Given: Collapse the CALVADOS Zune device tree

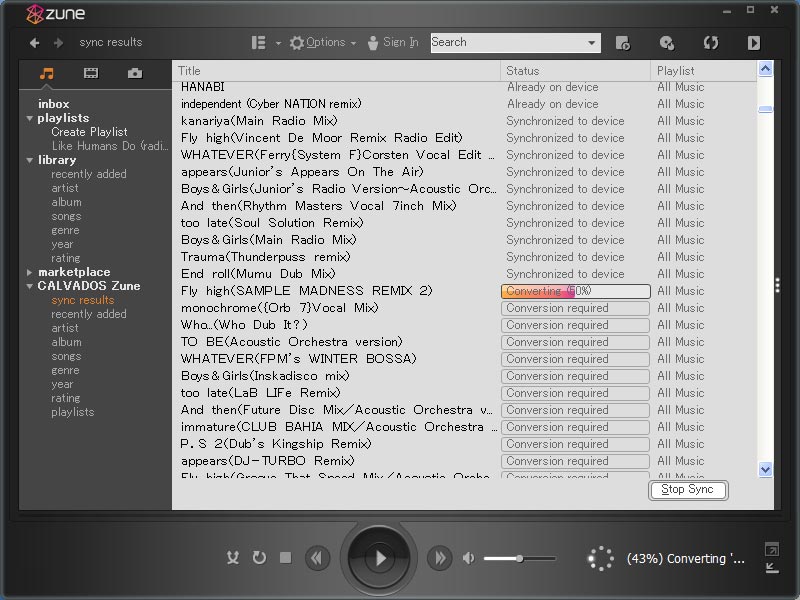Looking at the screenshot, I should point(30,286).
